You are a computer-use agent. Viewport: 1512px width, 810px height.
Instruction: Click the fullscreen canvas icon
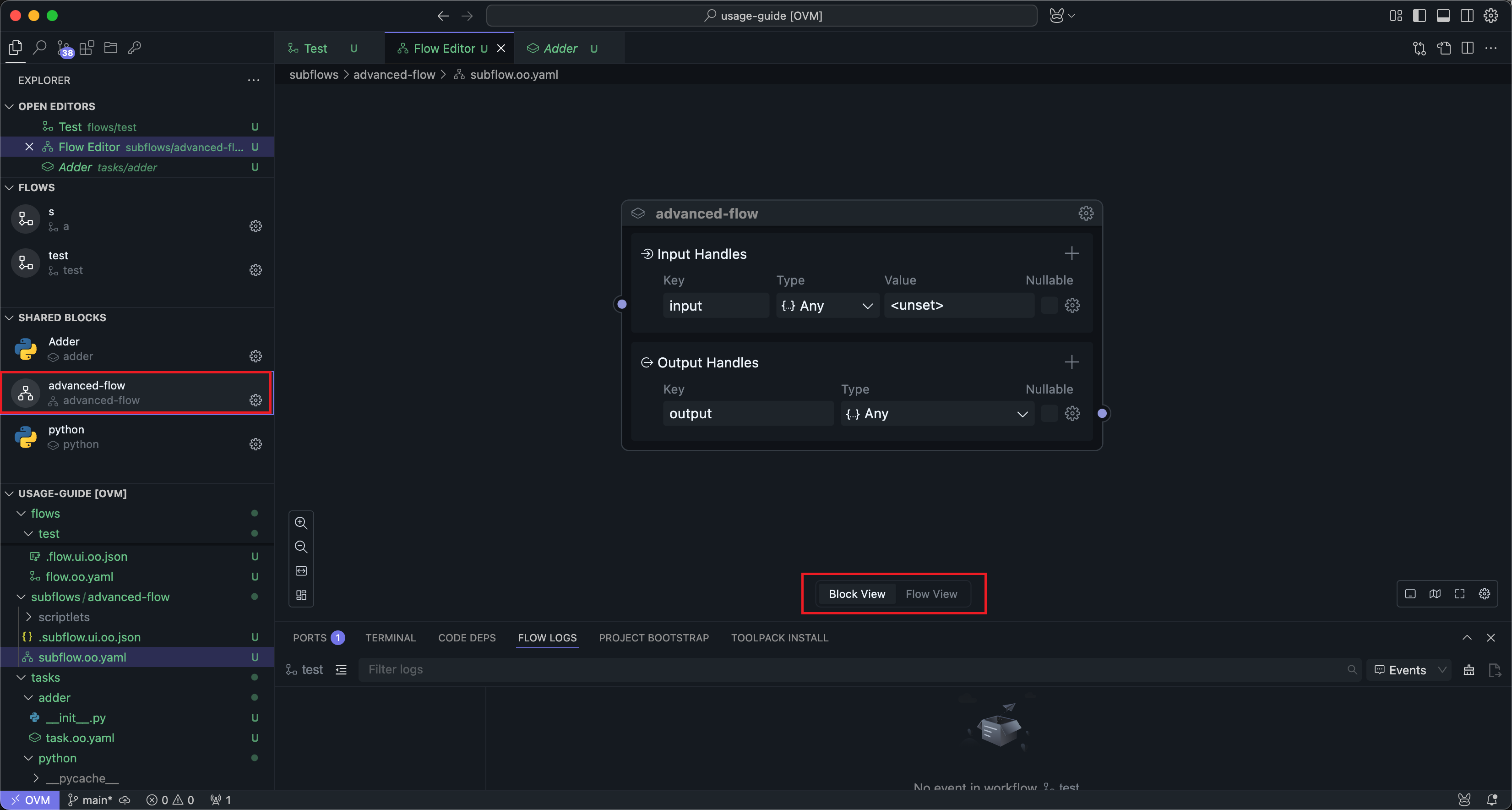1459,594
